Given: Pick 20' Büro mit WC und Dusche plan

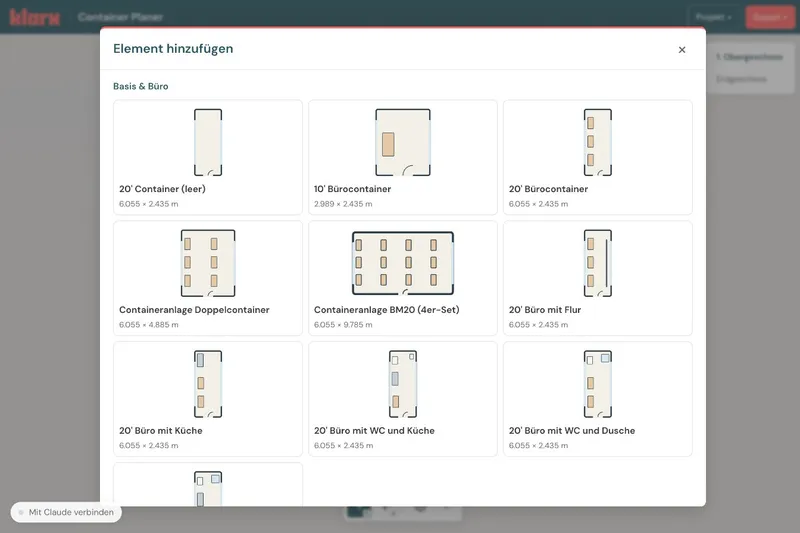Looking at the screenshot, I should coord(598,384).
